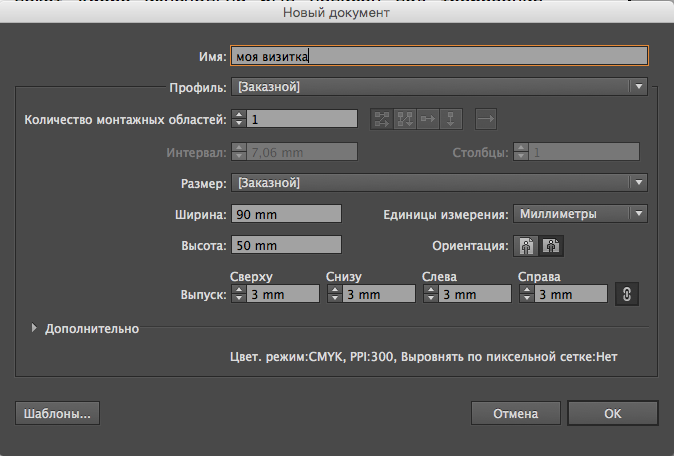Click the Справа bleed value field
Screen dimensions: 674x456
point(571,294)
